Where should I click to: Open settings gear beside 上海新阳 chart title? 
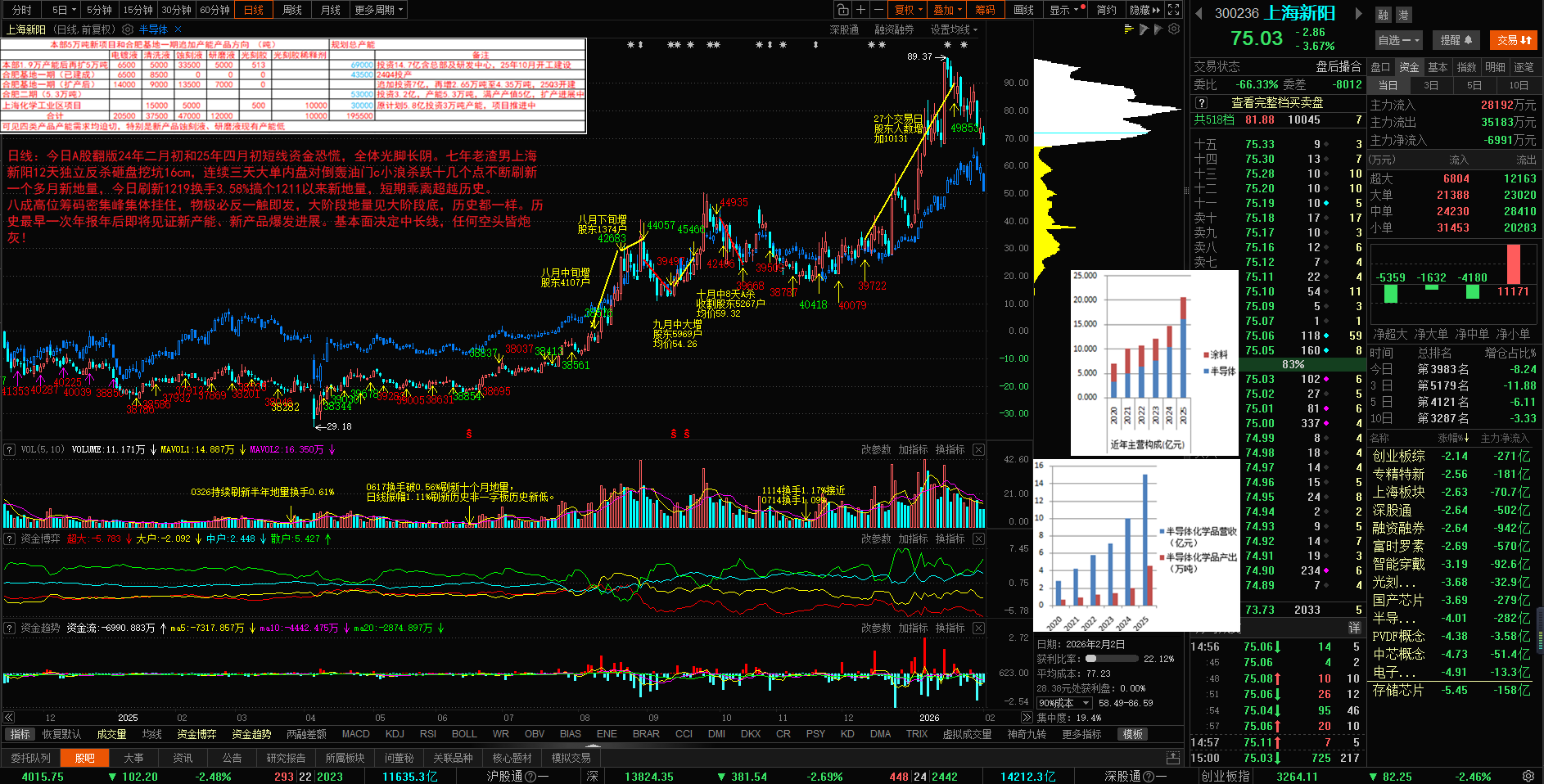click(128, 29)
